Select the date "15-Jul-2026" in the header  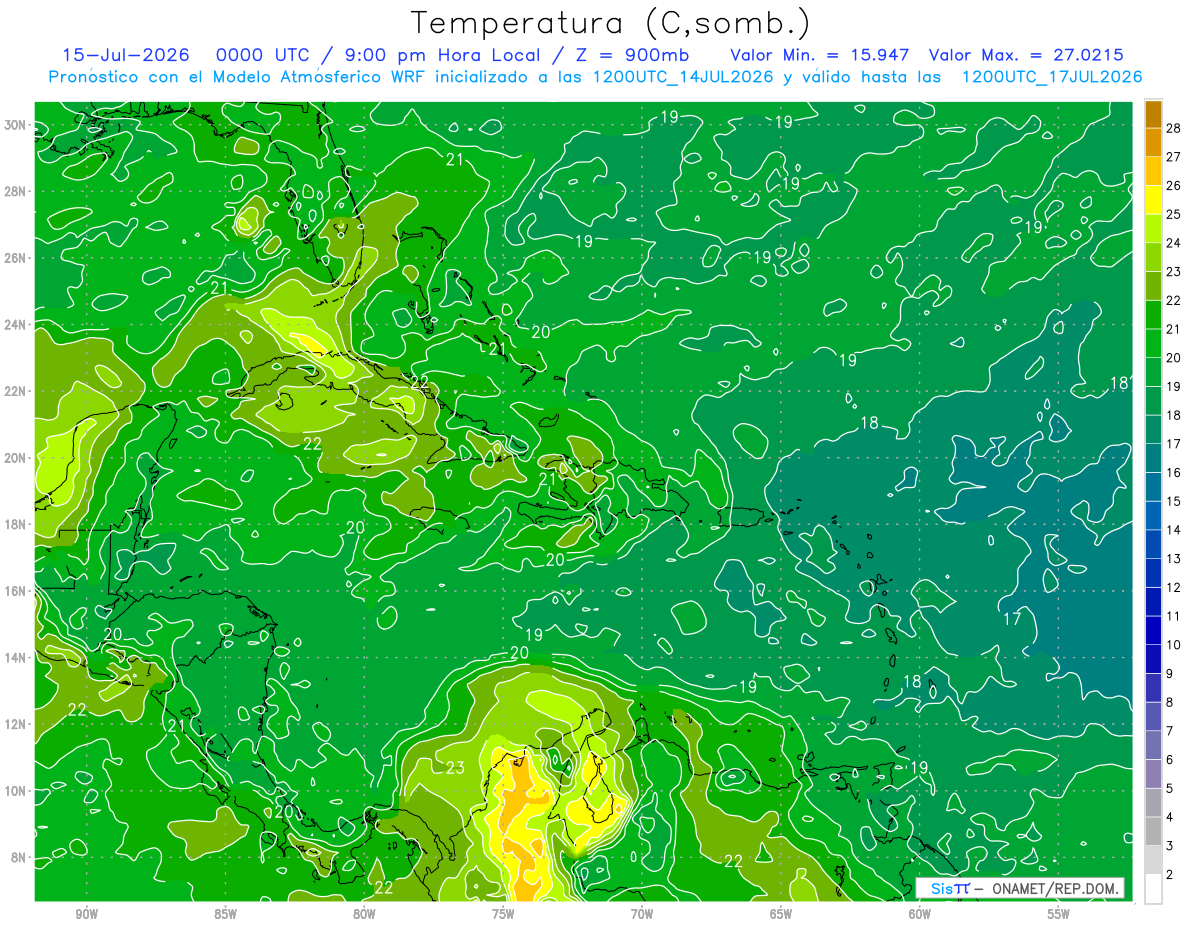point(127,55)
